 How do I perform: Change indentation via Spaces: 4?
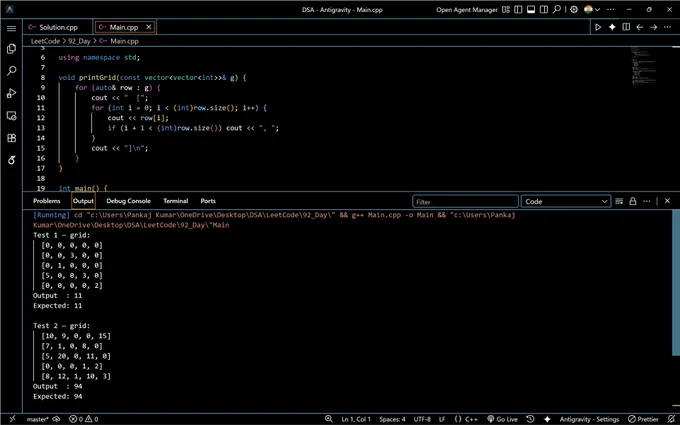(x=392, y=419)
